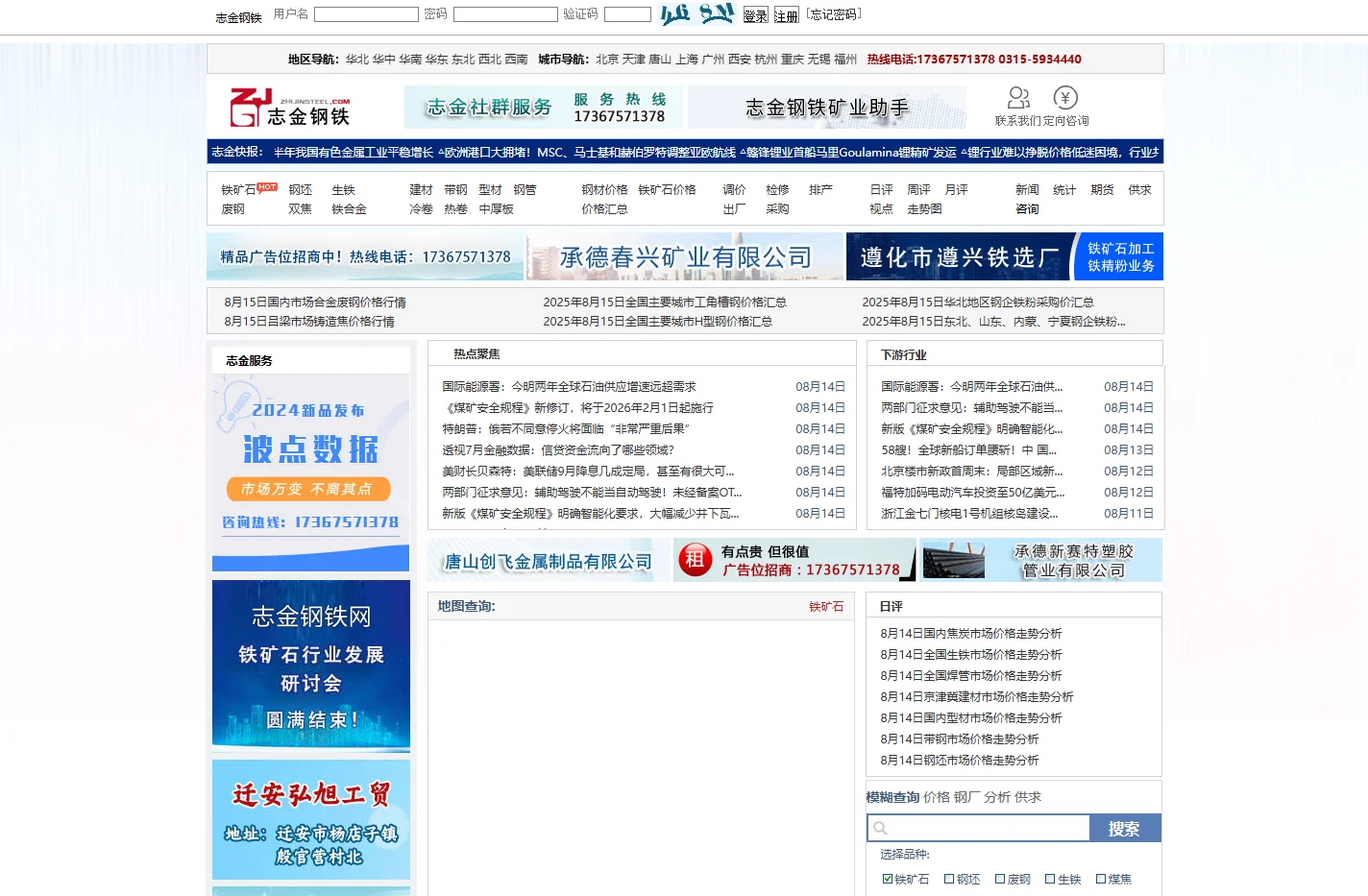Open 8月14日京津冀建材市场价格走势分析

coord(977,697)
